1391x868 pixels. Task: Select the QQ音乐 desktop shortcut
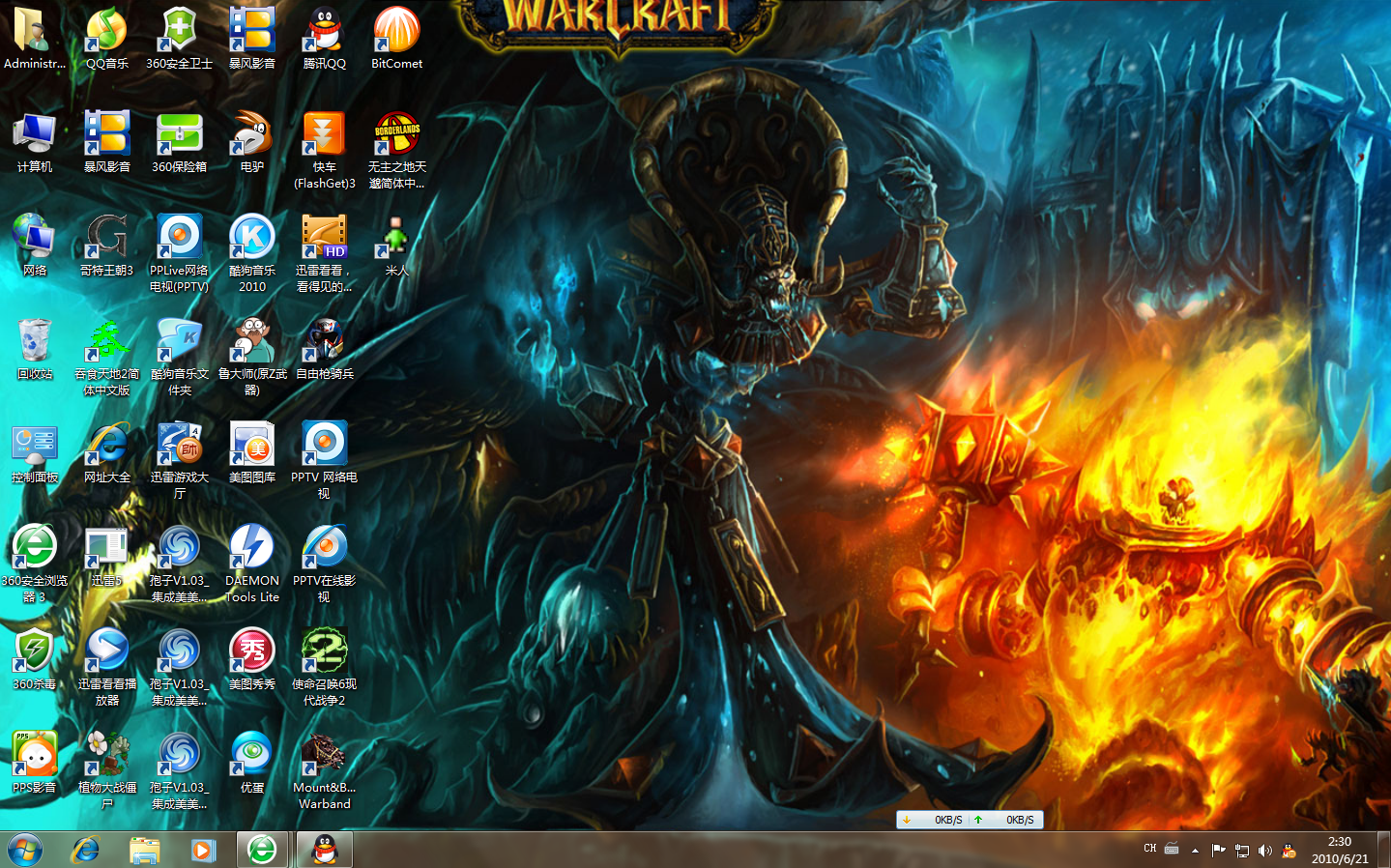[106, 39]
